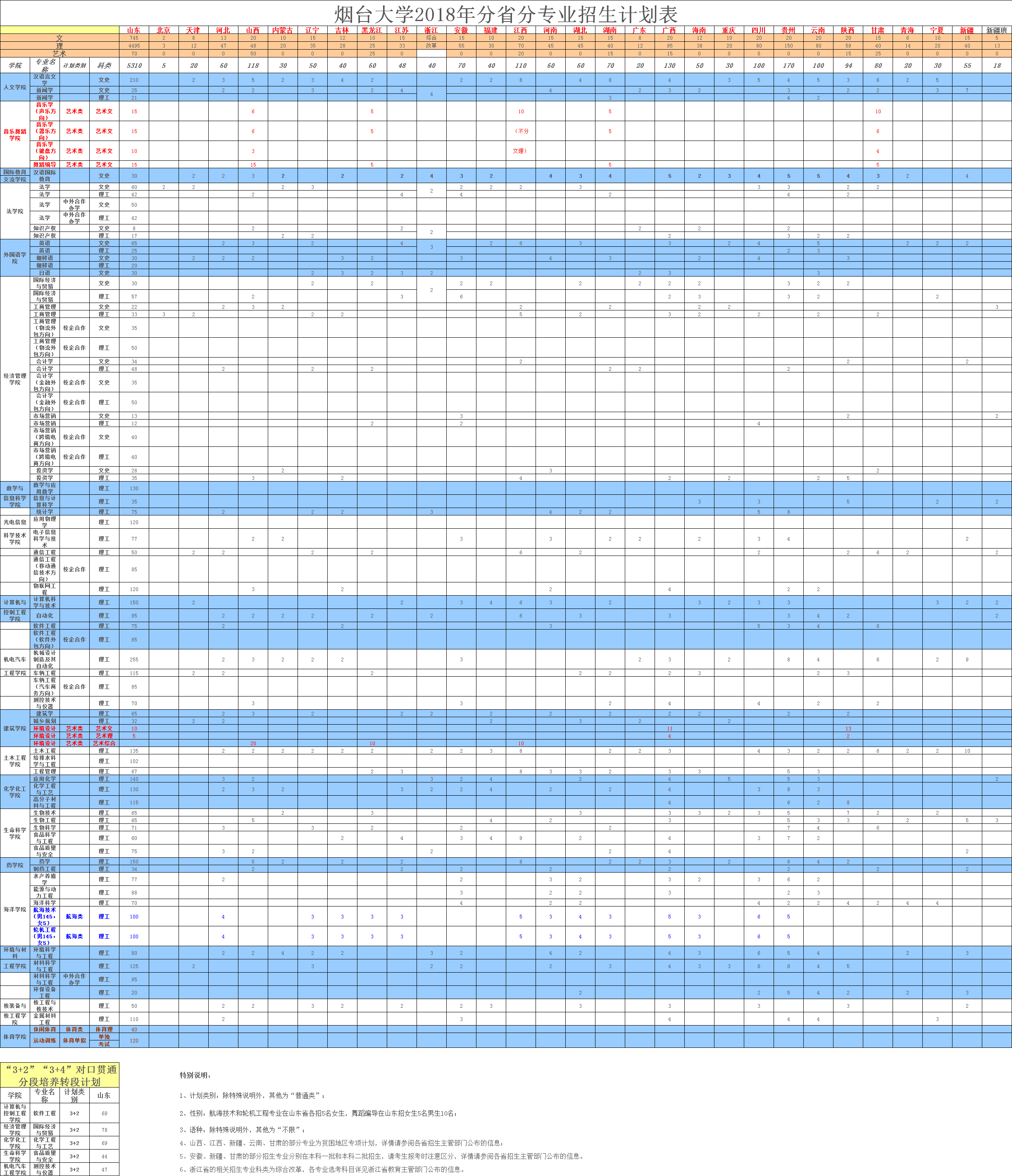Select the 宁夏 column header
This screenshot has height=1176, width=1012.
(x=937, y=30)
